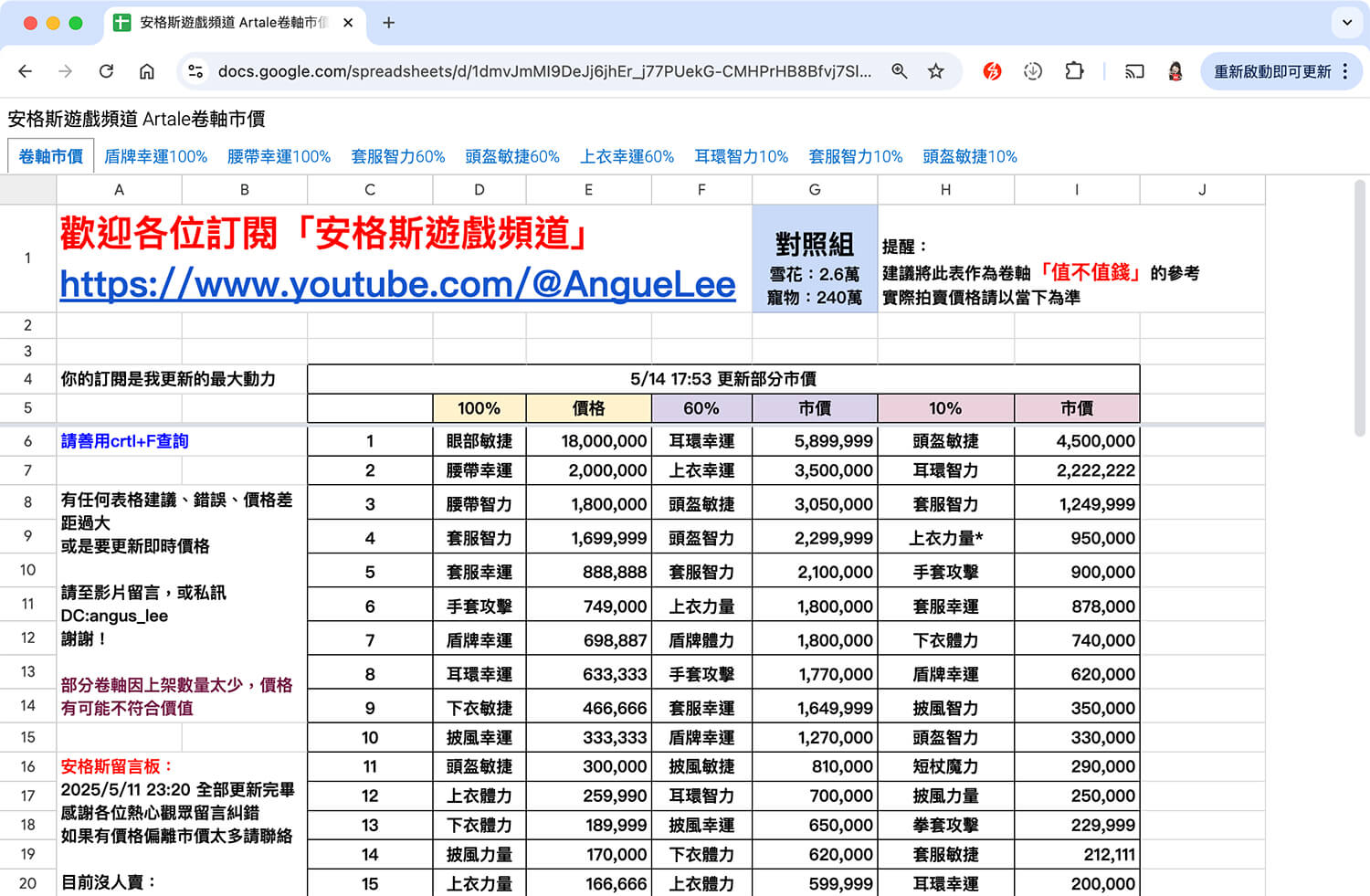This screenshot has height=896, width=1370.
Task: Select the 5,899,999 price cell
Action: [x=815, y=441]
